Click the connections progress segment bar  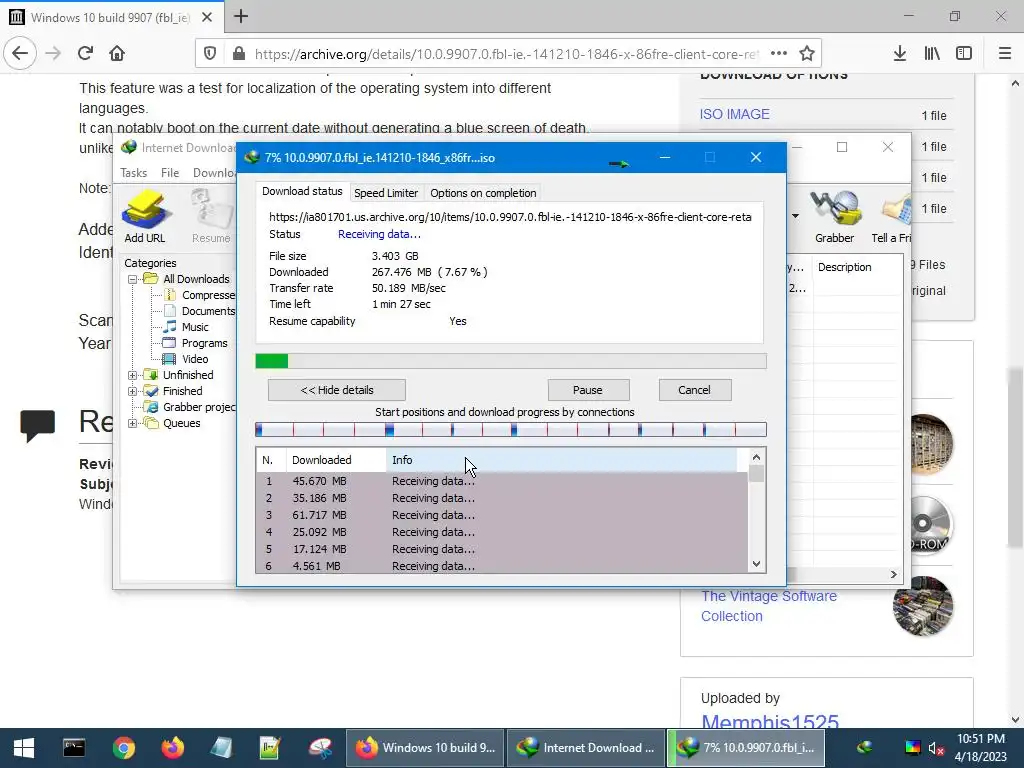pos(511,429)
